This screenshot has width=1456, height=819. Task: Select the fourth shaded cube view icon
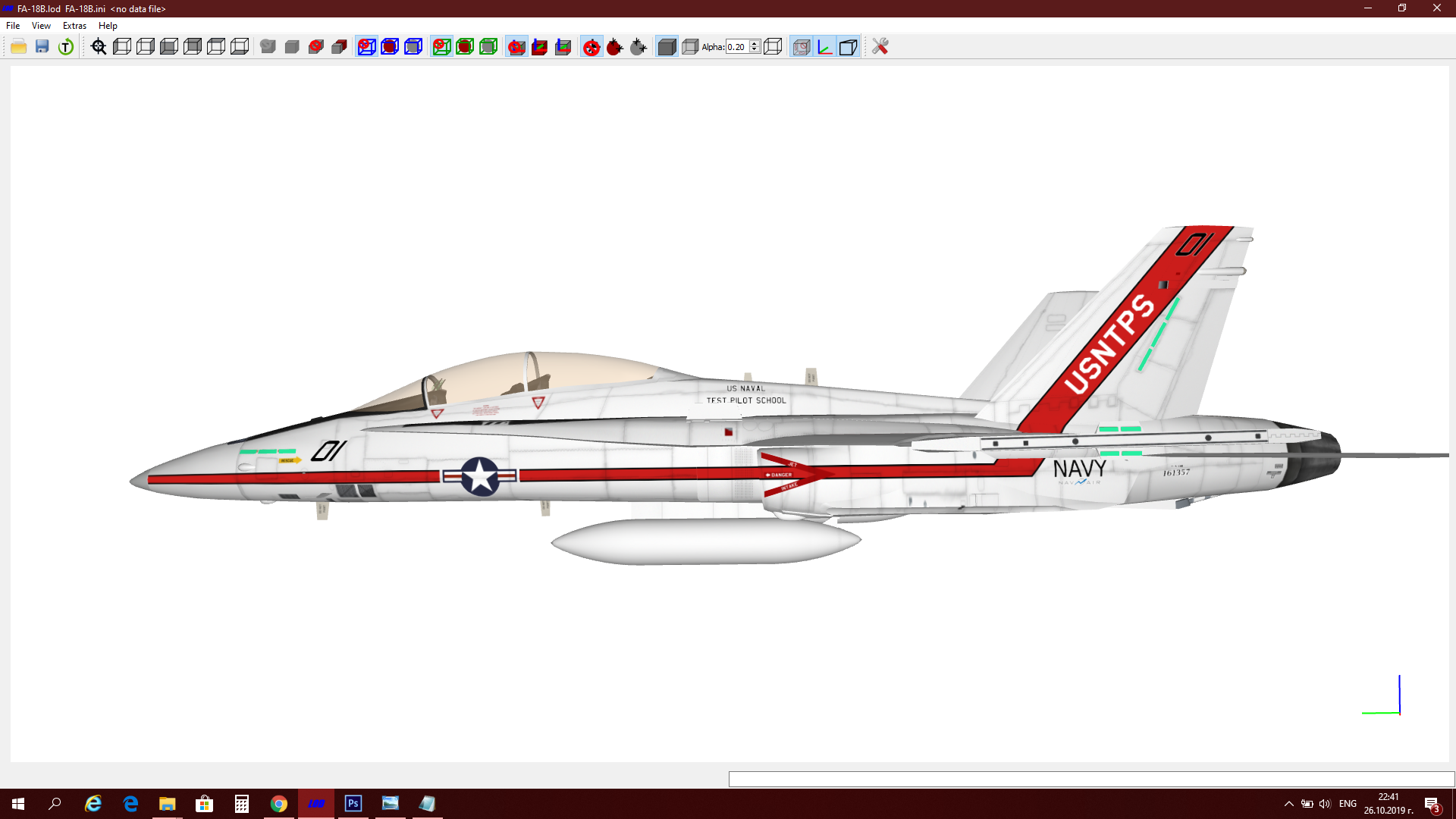pyautogui.click(x=193, y=47)
